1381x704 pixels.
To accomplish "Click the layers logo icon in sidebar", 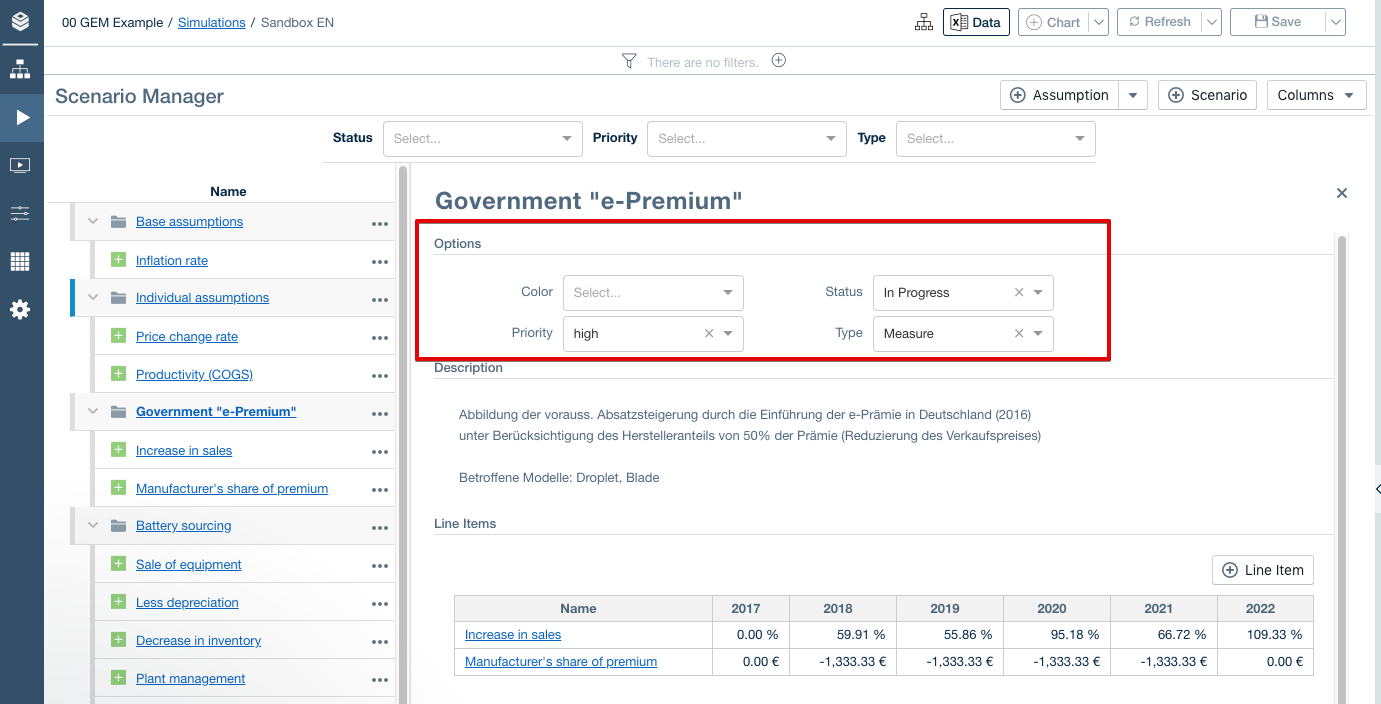I will [x=21, y=22].
